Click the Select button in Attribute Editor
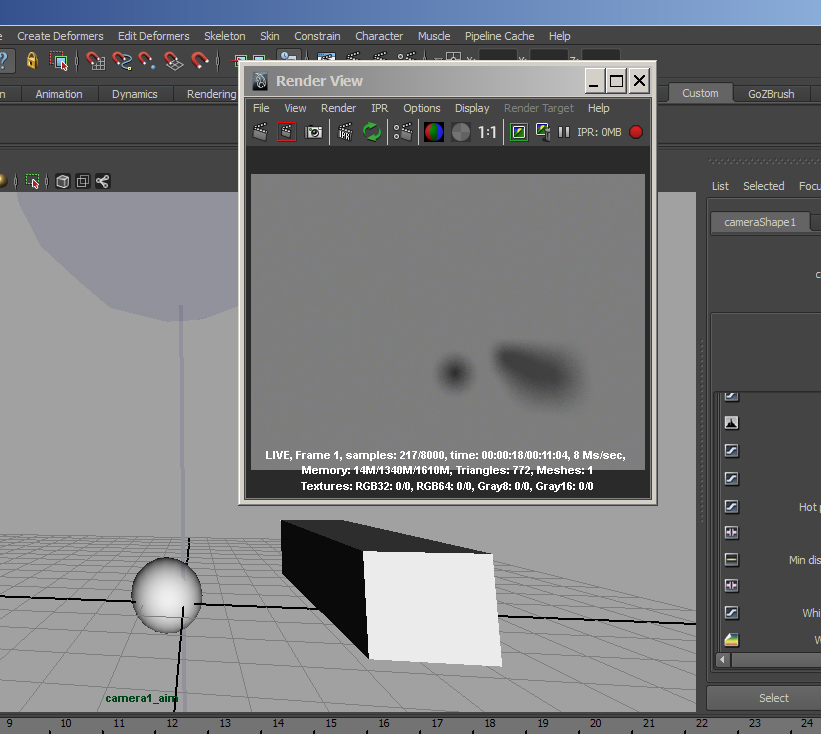Image resolution: width=821 pixels, height=734 pixels. point(773,698)
